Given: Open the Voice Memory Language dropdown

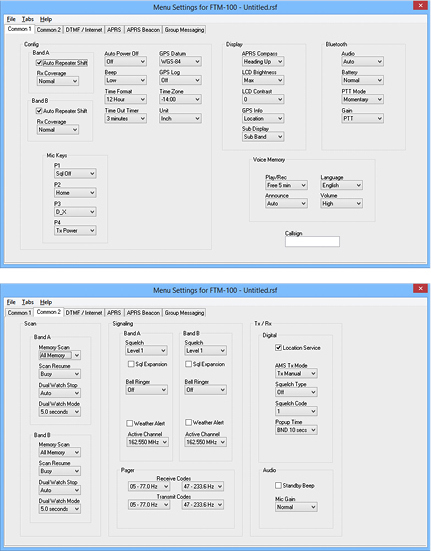Looking at the screenshot, I should 341,185.
